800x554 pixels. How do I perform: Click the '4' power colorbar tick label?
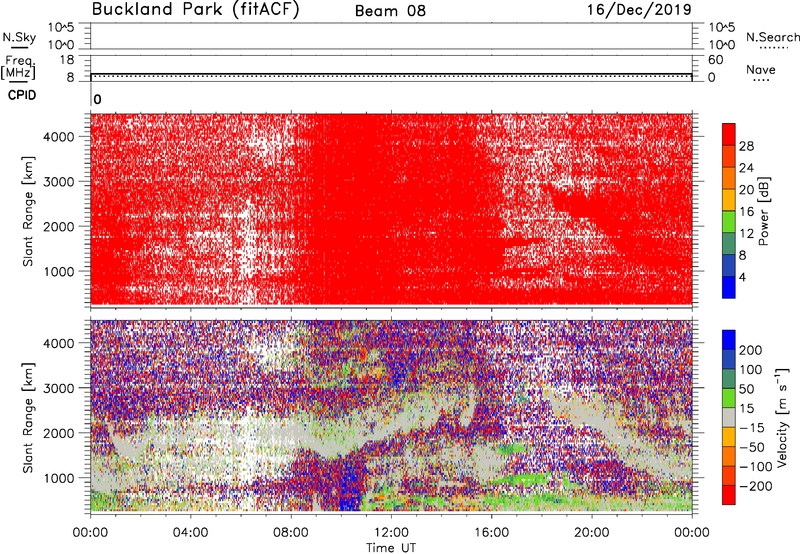tap(742, 277)
